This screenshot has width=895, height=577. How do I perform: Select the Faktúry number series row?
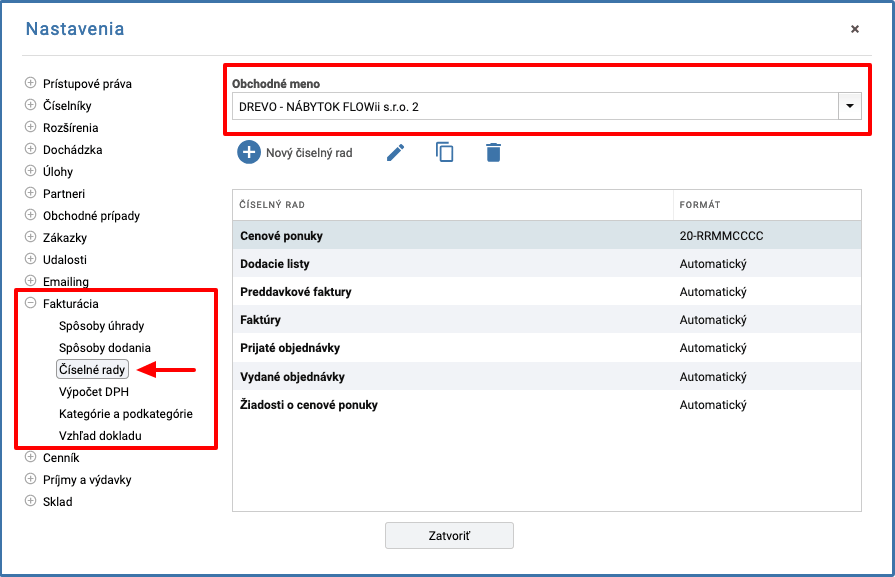coord(547,320)
